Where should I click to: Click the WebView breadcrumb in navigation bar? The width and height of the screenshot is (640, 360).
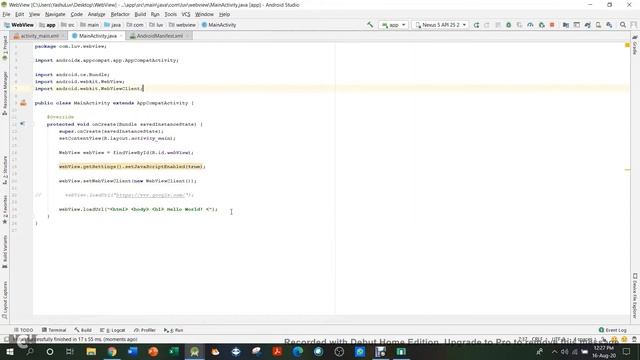click(19, 25)
